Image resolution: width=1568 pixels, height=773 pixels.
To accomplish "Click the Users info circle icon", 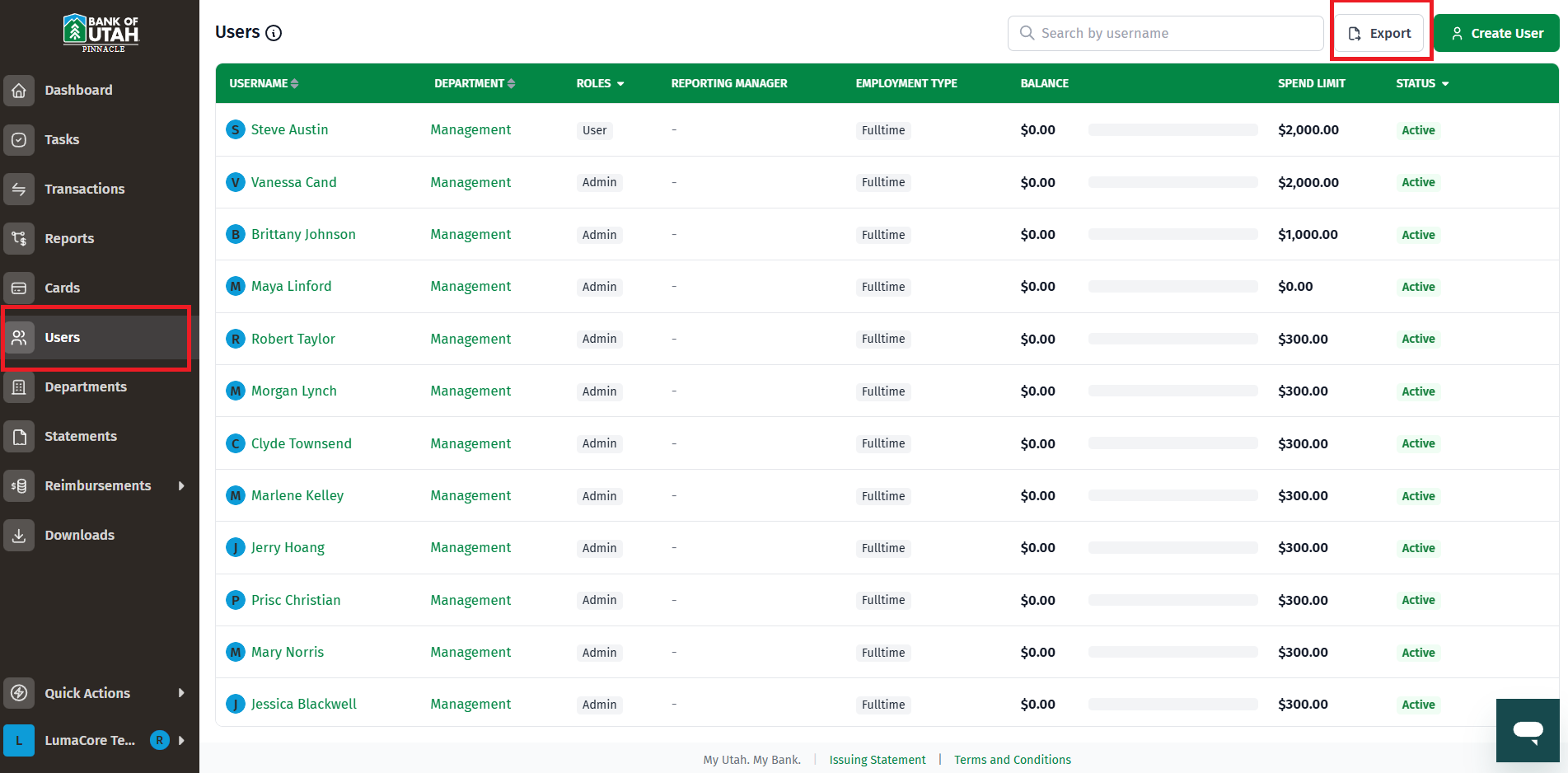I will pyautogui.click(x=274, y=33).
